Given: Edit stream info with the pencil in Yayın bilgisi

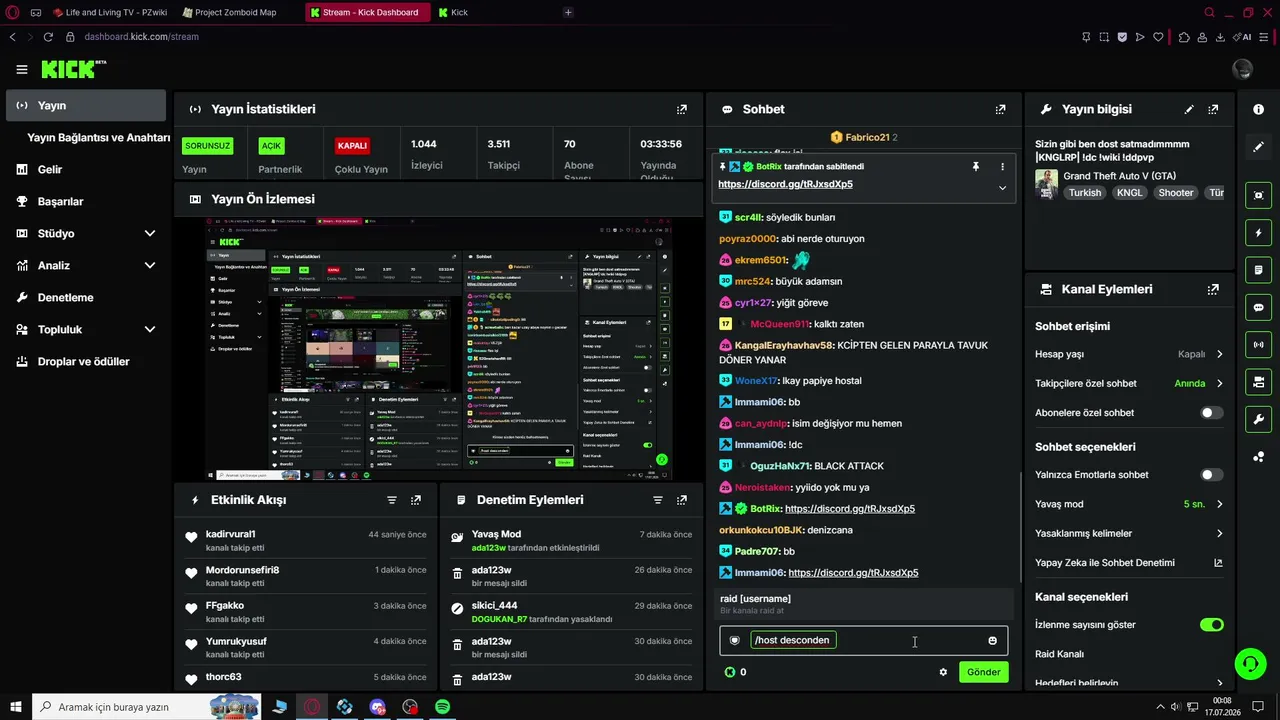Looking at the screenshot, I should tap(1189, 109).
